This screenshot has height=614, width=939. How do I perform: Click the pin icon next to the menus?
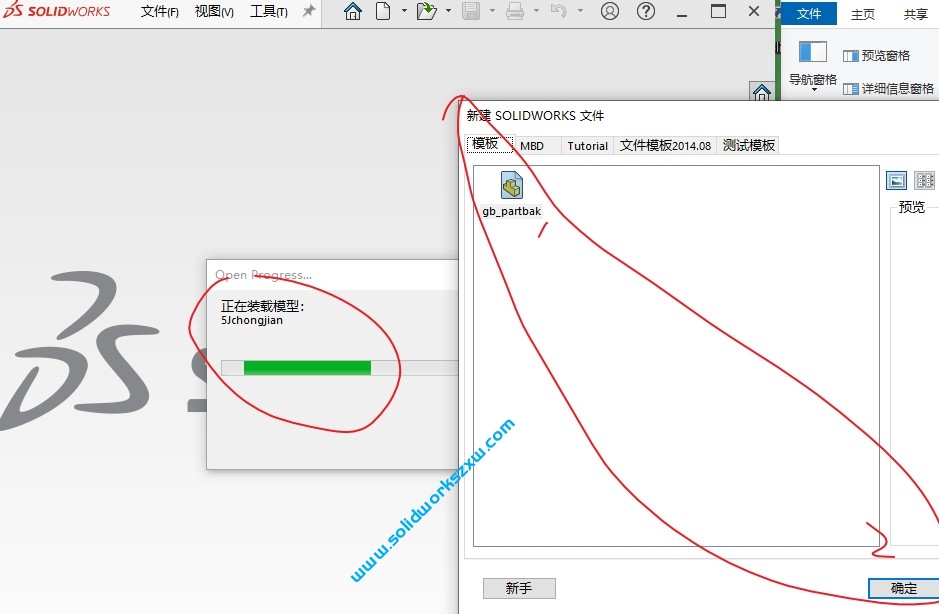(x=307, y=12)
